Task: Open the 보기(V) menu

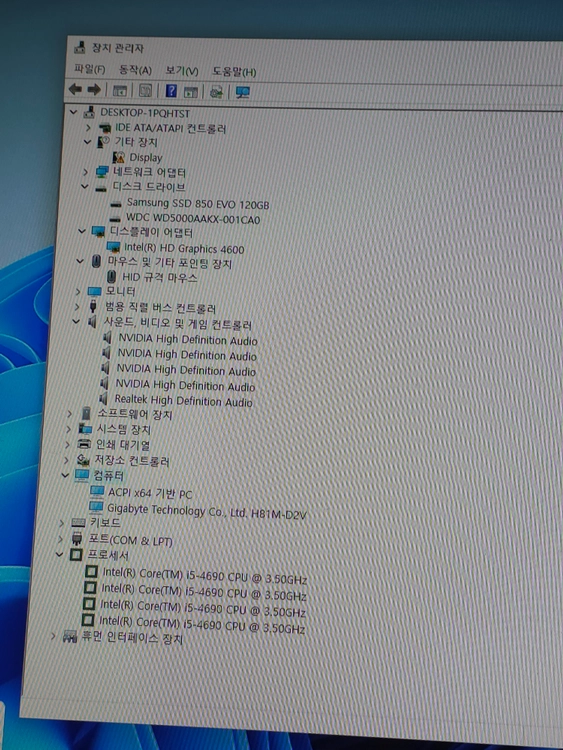Action: click(x=182, y=71)
